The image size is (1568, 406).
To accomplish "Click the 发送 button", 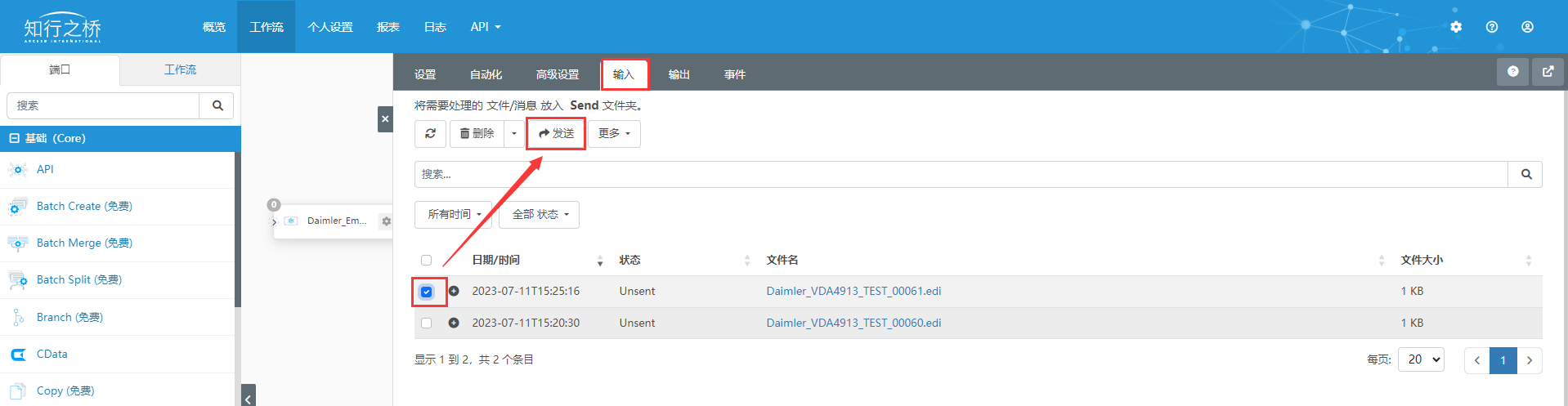I will pyautogui.click(x=556, y=133).
